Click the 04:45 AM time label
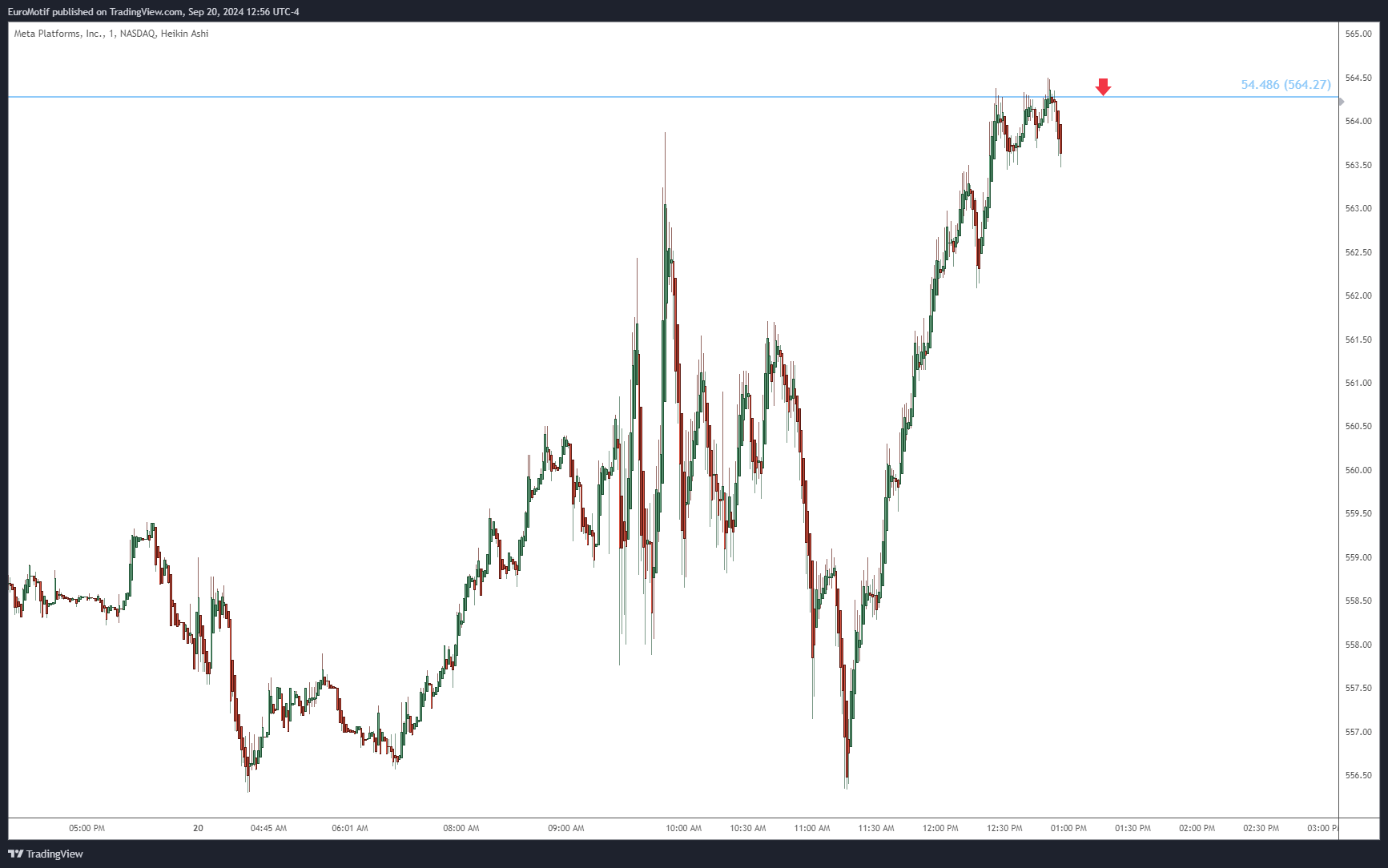The image size is (1388, 868). point(268,828)
